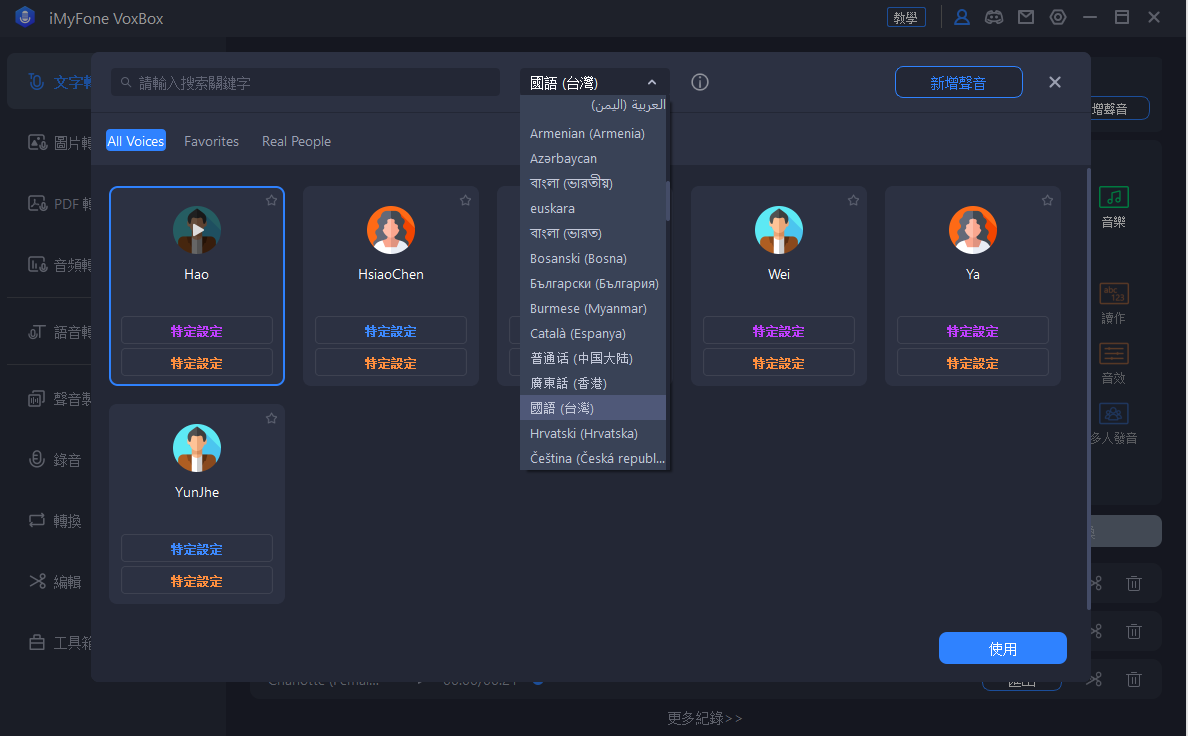The width and height of the screenshot is (1188, 736).
Task: Open 語音 speech conversion sidebar item
Action: point(59,332)
